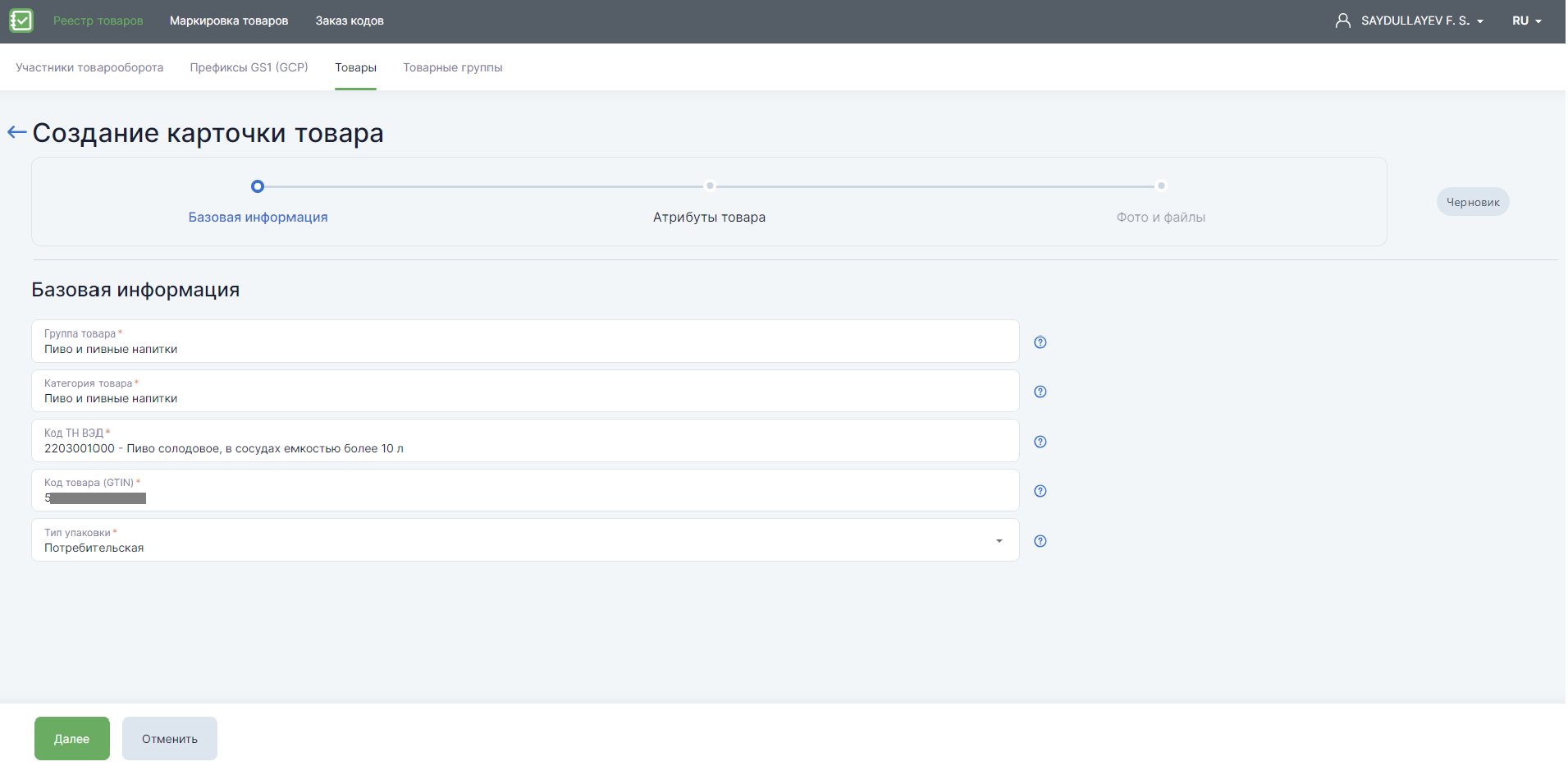The width and height of the screenshot is (1568, 766).
Task: Open Заказ кодов menu item
Action: coord(350,21)
